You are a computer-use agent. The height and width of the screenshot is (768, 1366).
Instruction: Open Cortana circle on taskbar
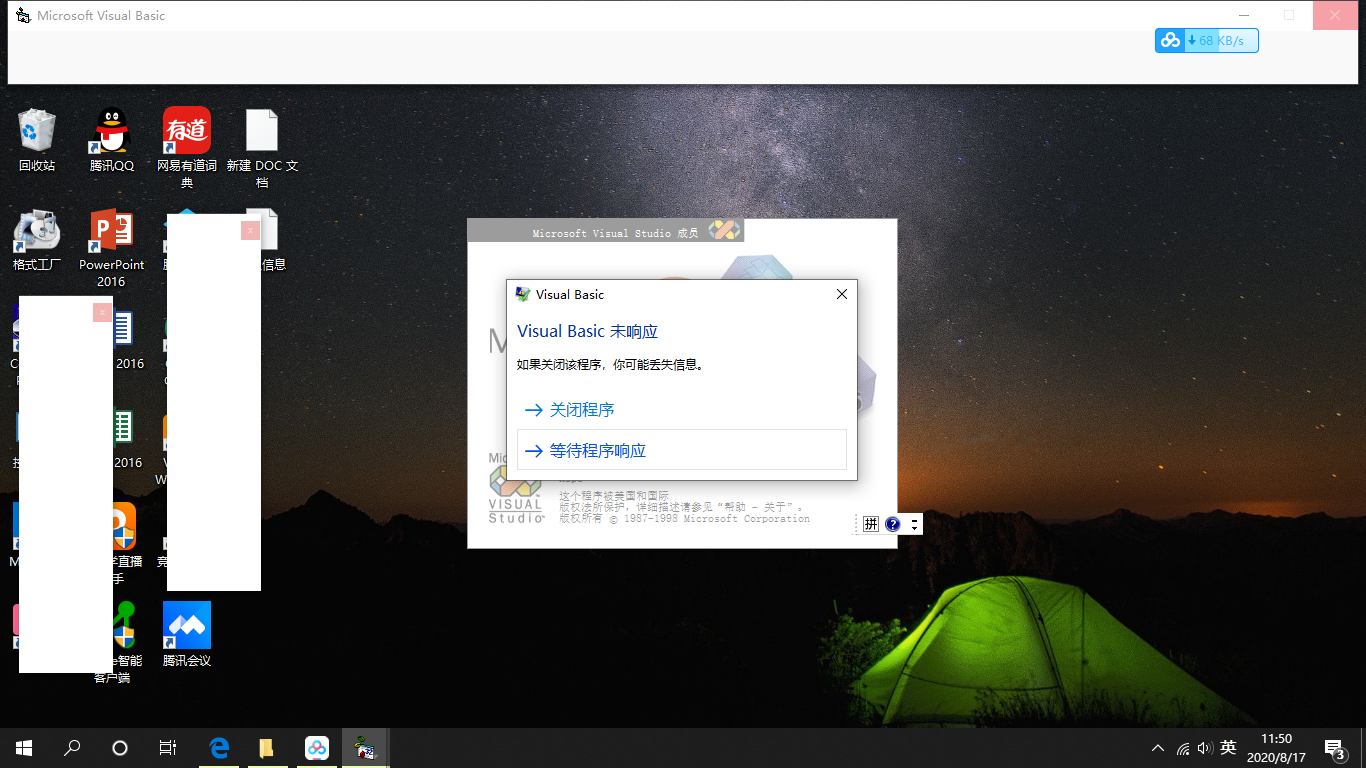tap(120, 747)
